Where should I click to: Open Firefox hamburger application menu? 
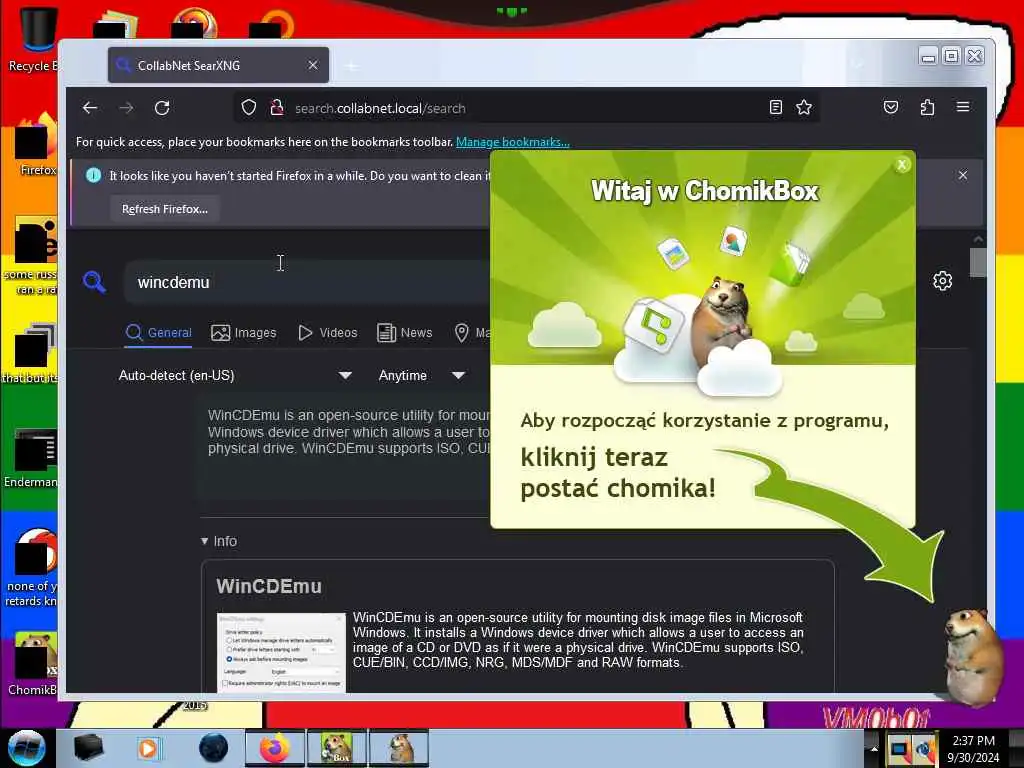963,106
